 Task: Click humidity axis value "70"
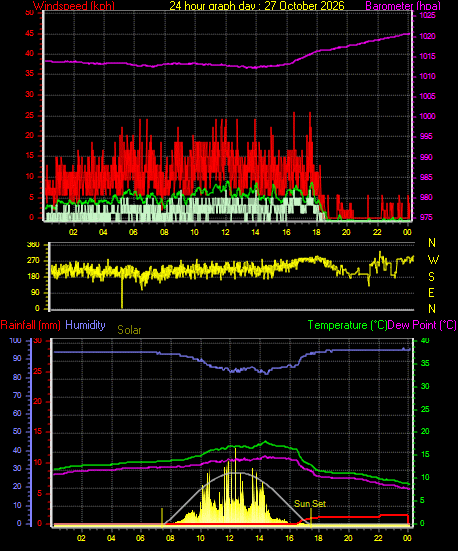17,395
